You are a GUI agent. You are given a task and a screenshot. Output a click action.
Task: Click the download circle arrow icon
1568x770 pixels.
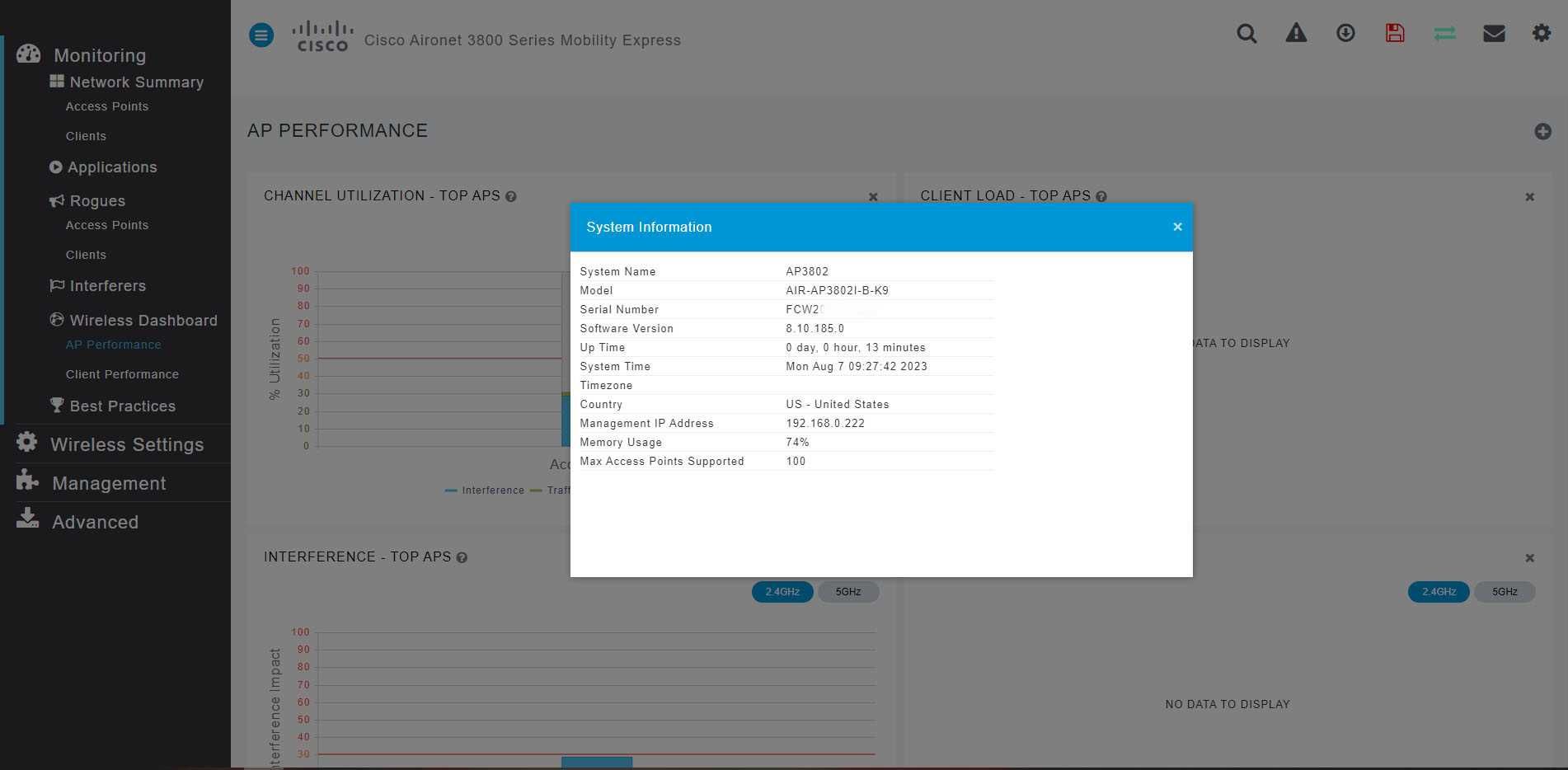[x=1345, y=33]
